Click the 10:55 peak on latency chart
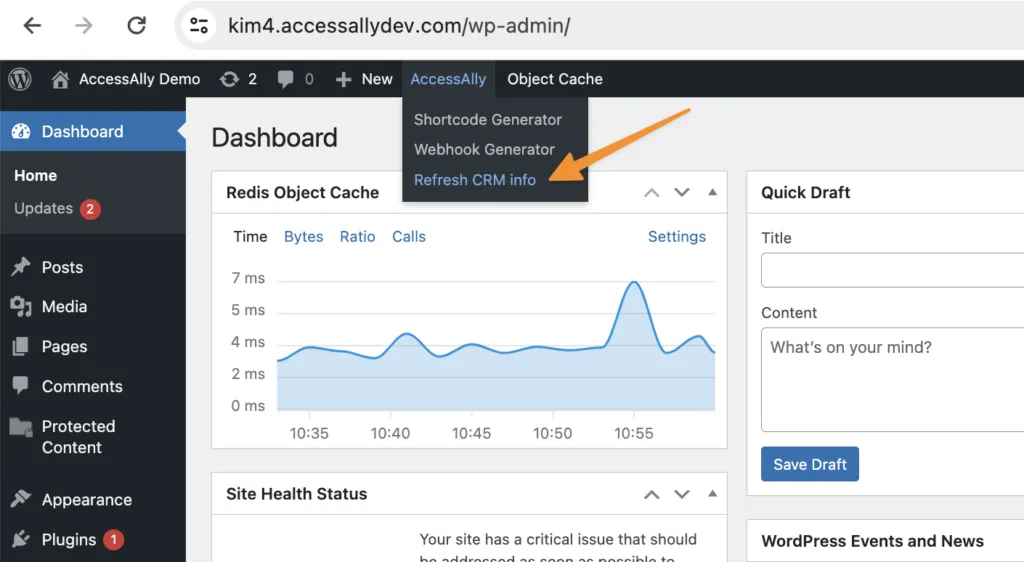The width and height of the screenshot is (1024, 562). tap(633, 282)
